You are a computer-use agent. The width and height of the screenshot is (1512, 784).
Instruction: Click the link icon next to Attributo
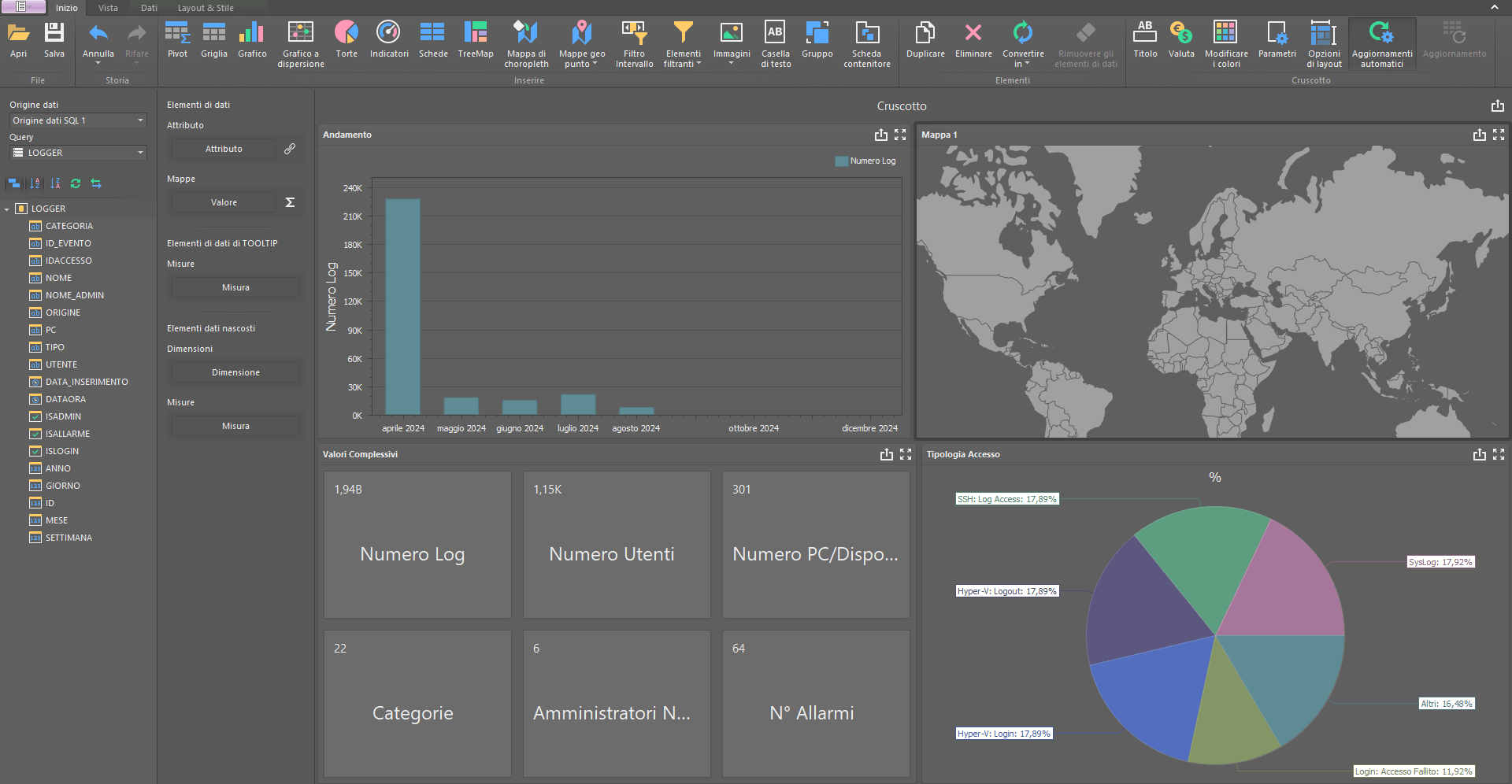290,149
